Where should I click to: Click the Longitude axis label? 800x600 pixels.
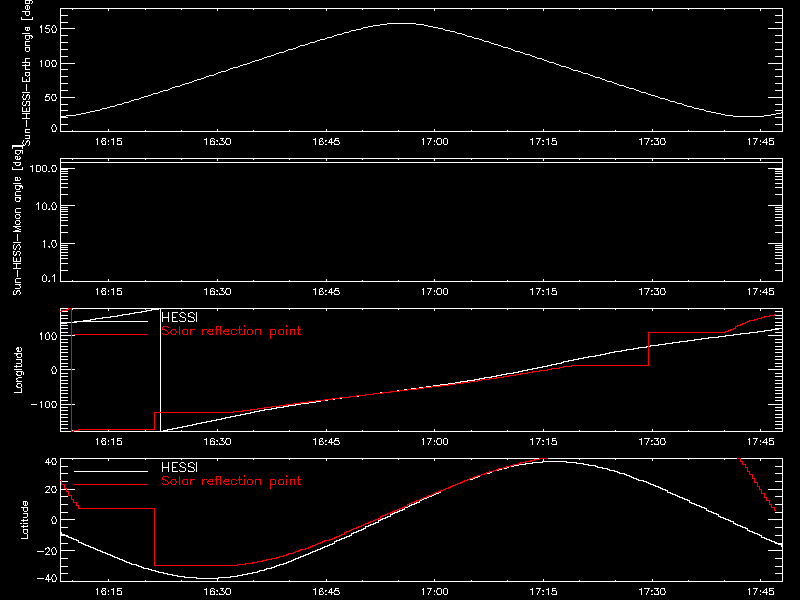pos(18,370)
